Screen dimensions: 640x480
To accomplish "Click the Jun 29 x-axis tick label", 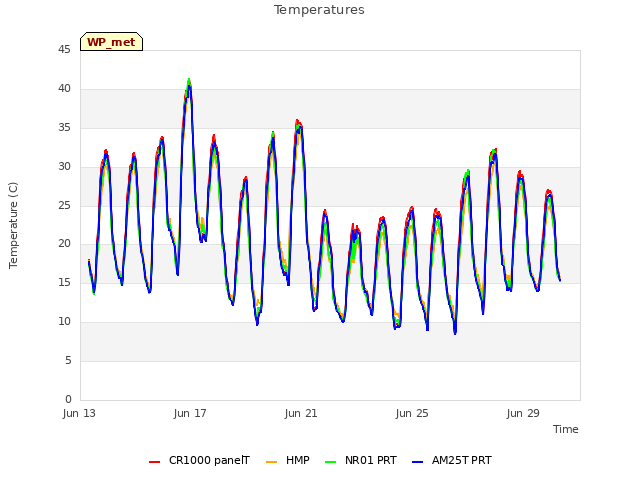I will click(523, 413).
